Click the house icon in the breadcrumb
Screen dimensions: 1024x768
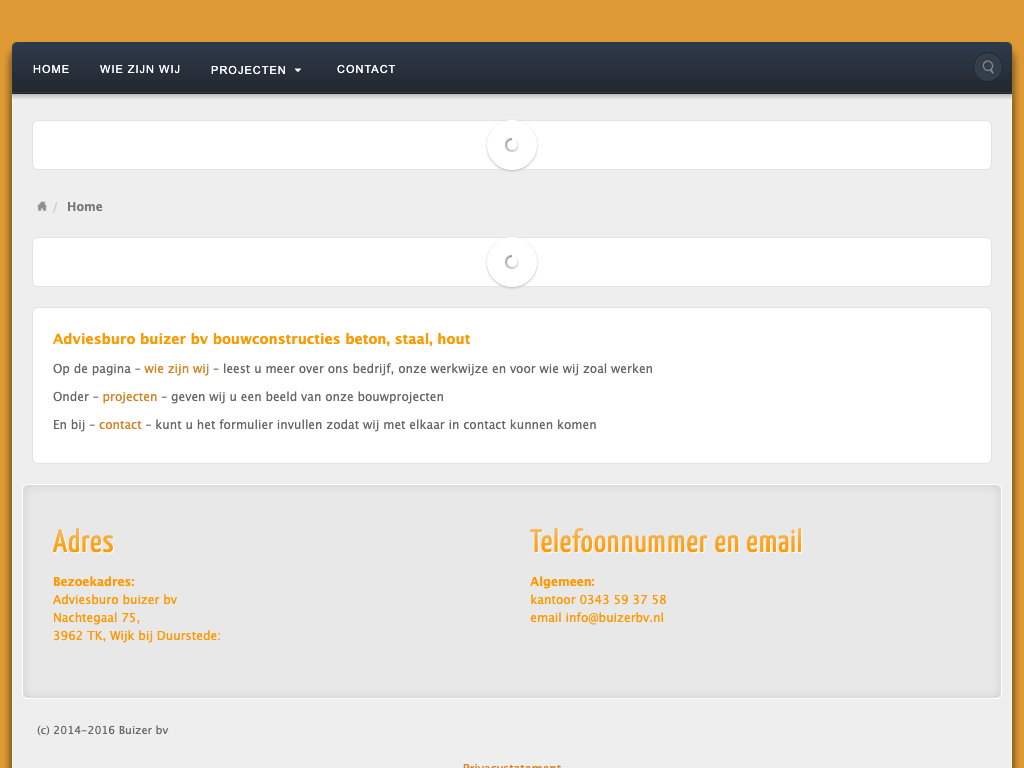point(42,207)
